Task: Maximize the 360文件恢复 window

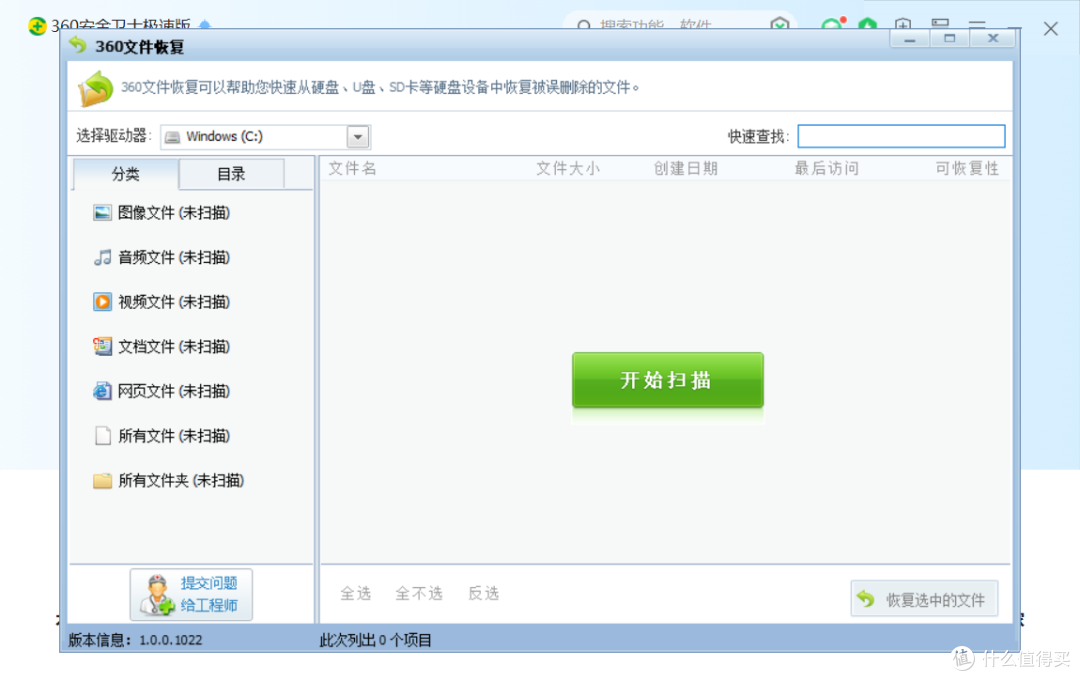Action: (x=950, y=39)
